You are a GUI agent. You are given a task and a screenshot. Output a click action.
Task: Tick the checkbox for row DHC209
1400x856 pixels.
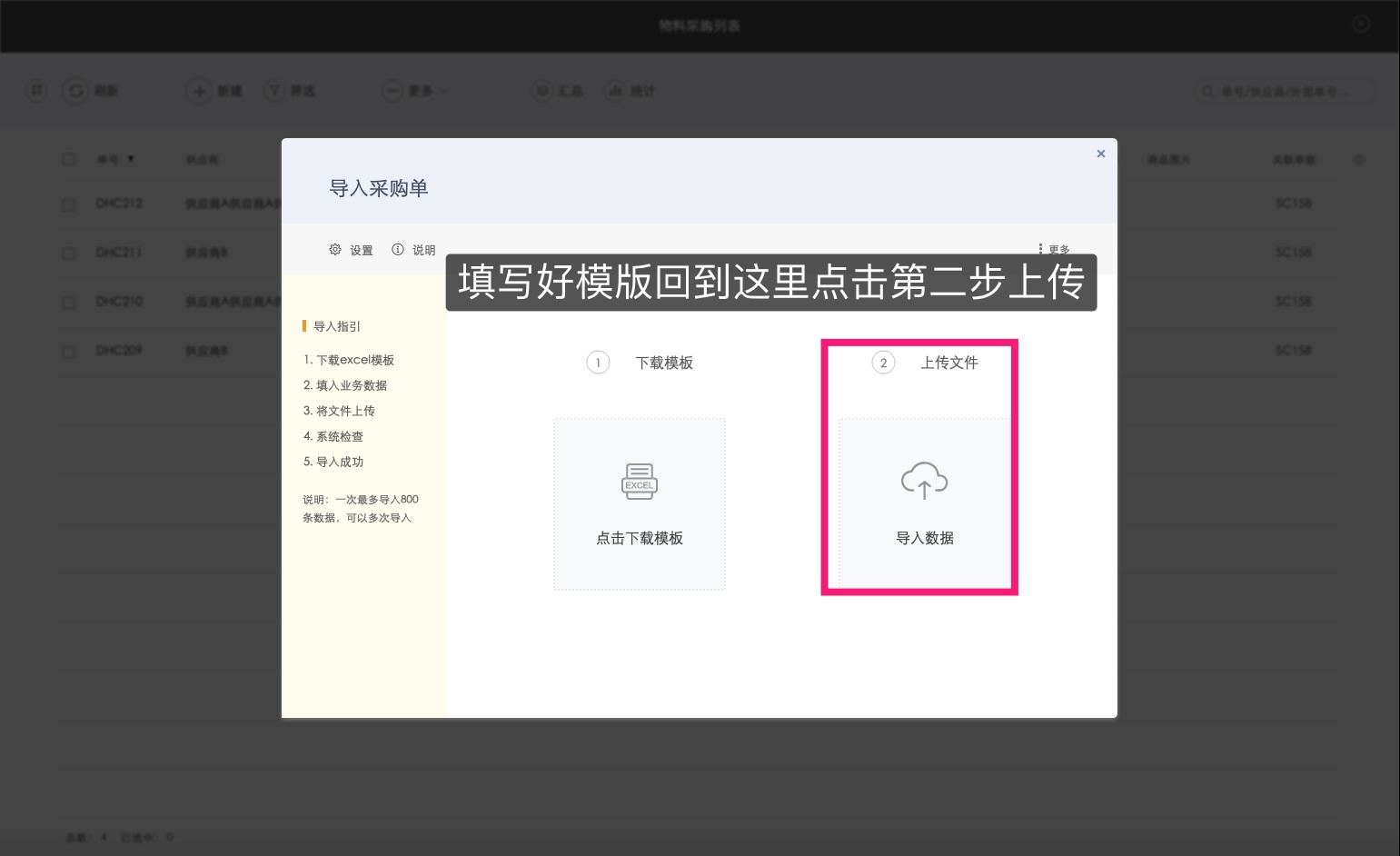(68, 350)
